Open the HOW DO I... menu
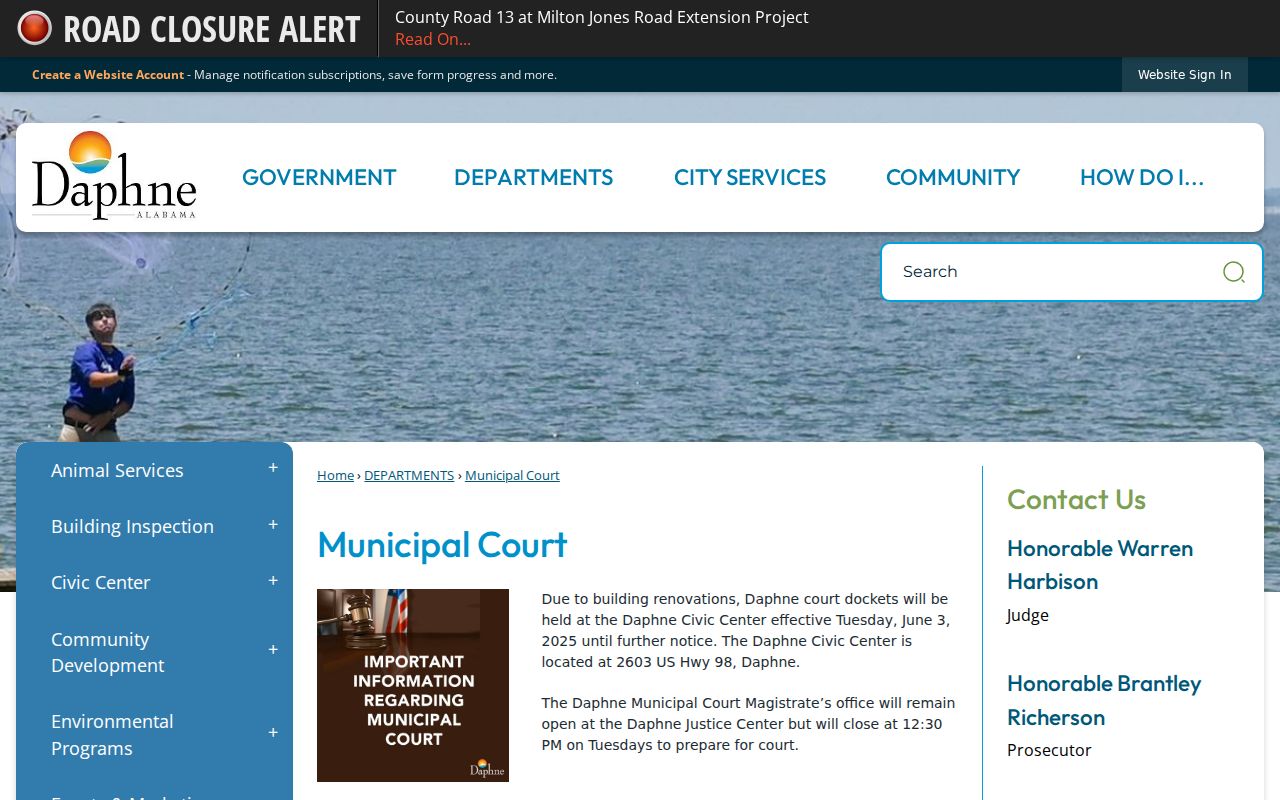The width and height of the screenshot is (1280, 800). (x=1142, y=177)
